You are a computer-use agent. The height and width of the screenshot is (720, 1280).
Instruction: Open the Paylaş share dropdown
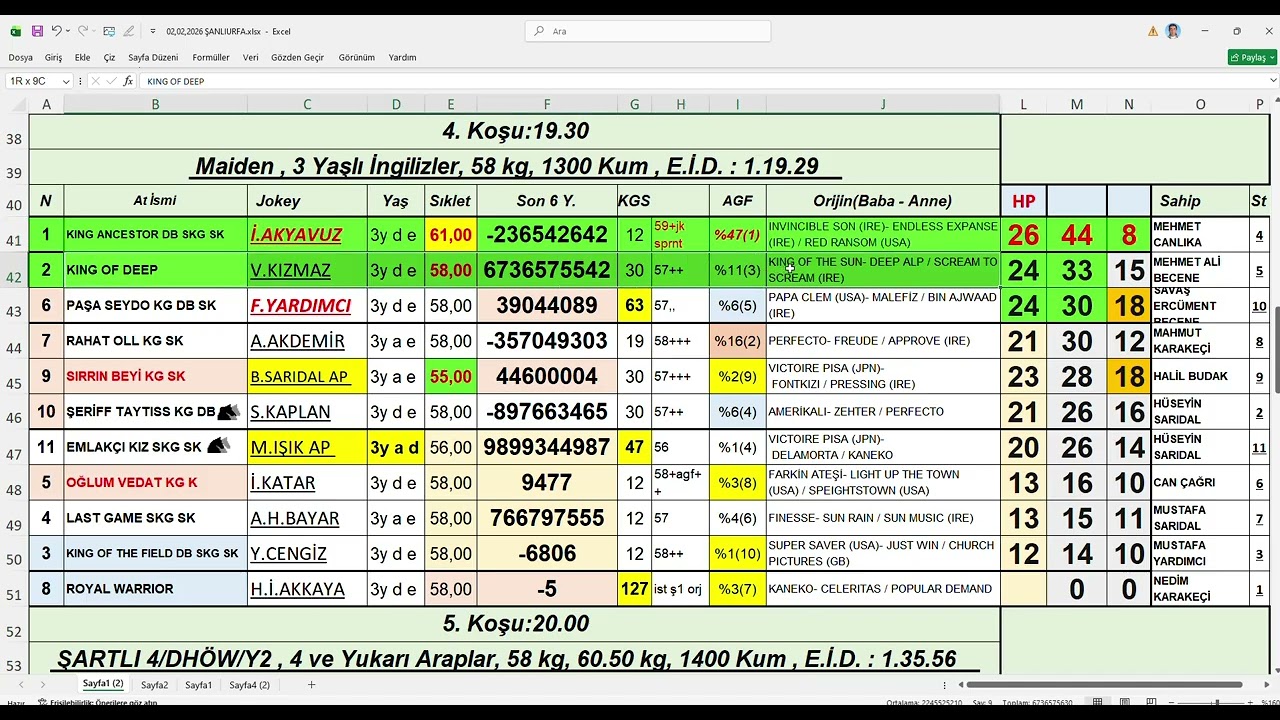(1252, 57)
